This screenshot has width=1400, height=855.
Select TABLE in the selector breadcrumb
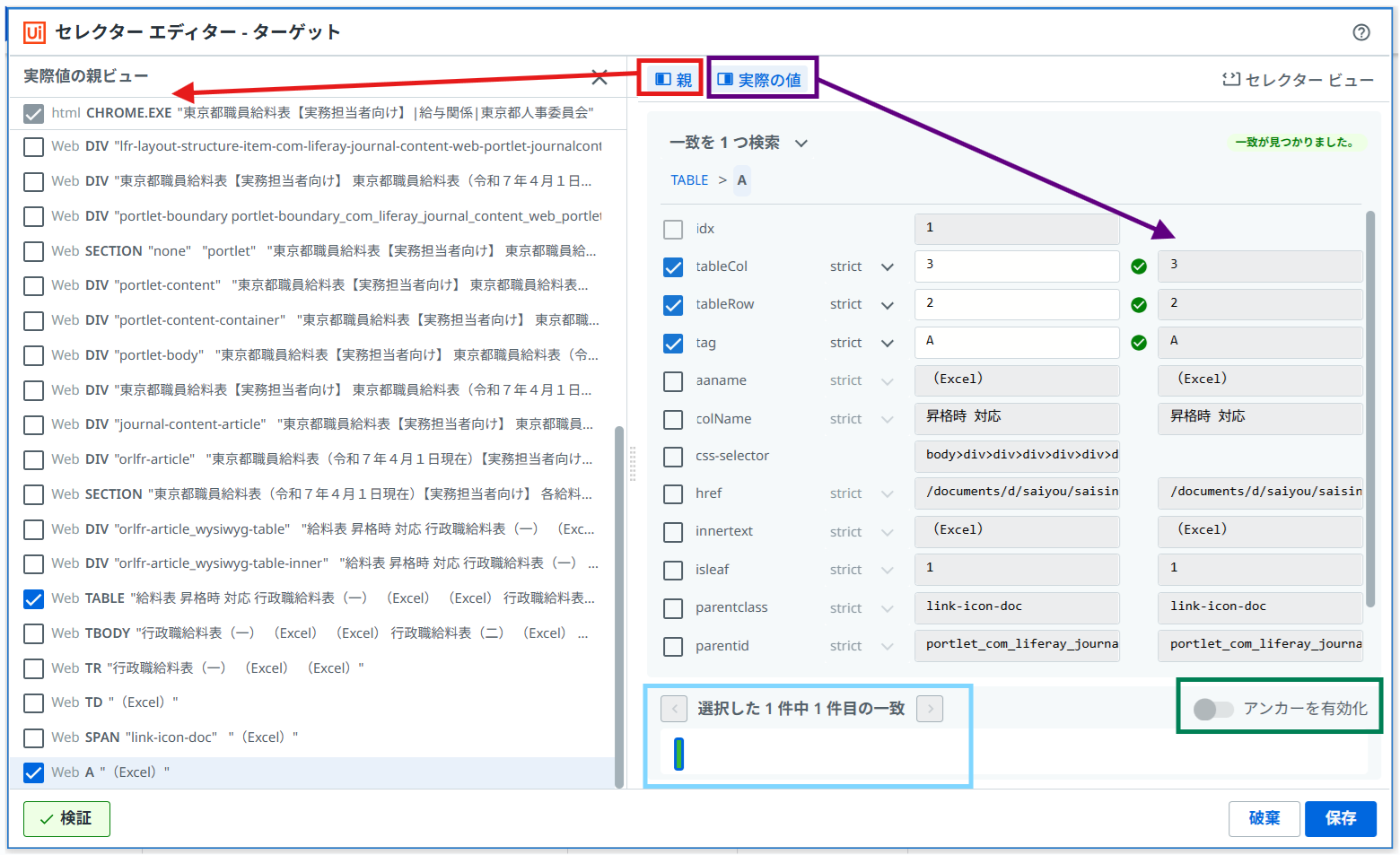coord(689,180)
